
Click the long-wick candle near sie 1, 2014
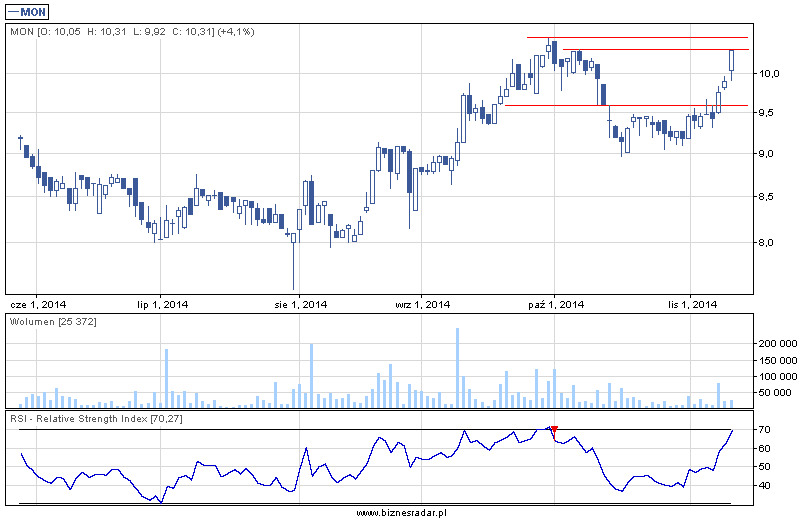[293, 262]
